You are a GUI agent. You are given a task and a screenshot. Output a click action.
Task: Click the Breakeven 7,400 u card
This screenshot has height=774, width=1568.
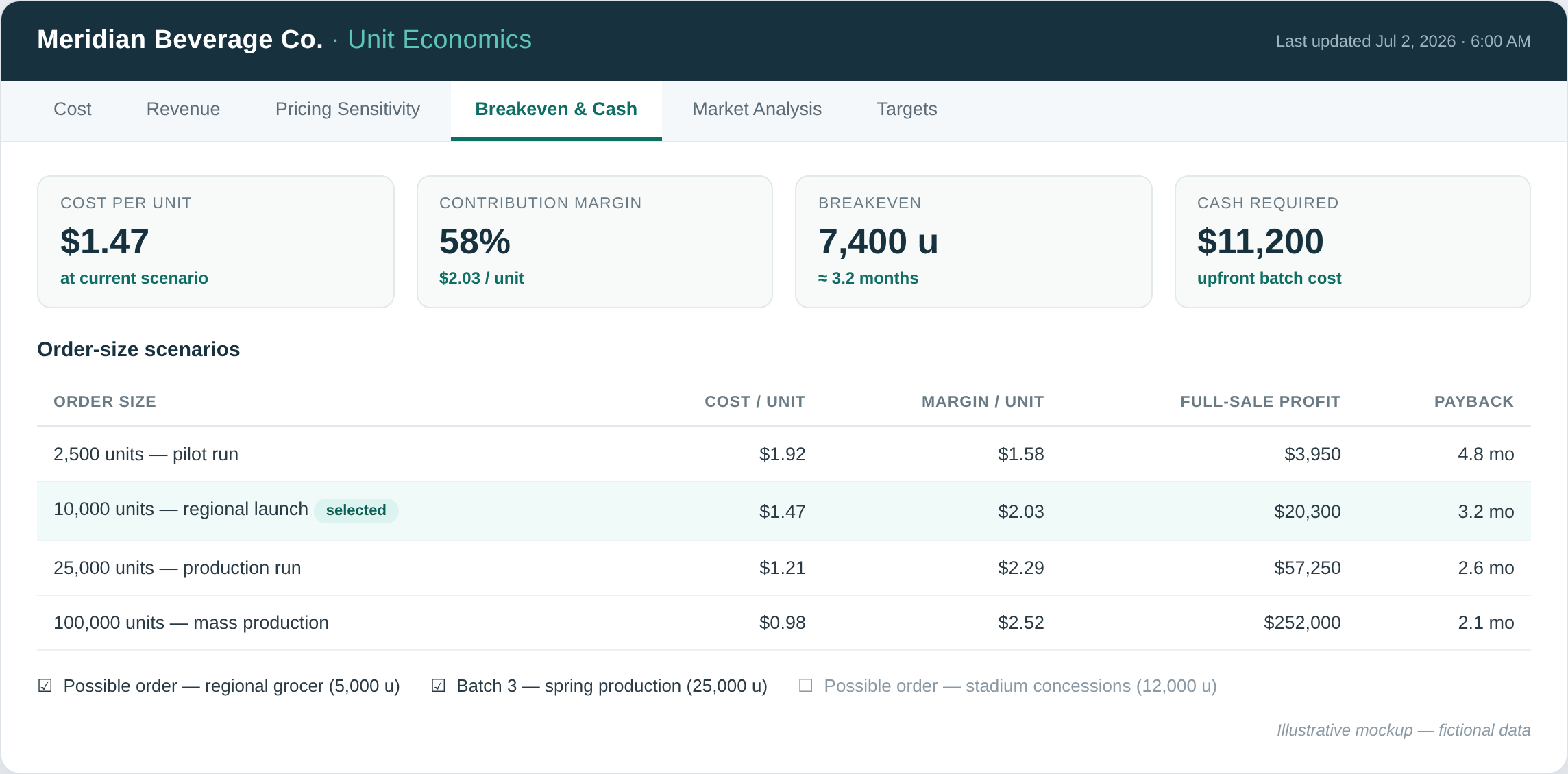(x=974, y=242)
